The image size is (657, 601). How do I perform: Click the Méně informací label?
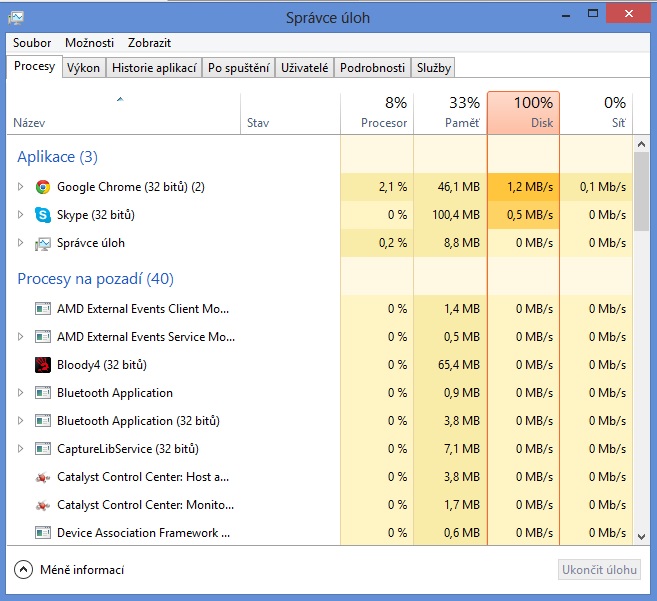click(x=82, y=570)
